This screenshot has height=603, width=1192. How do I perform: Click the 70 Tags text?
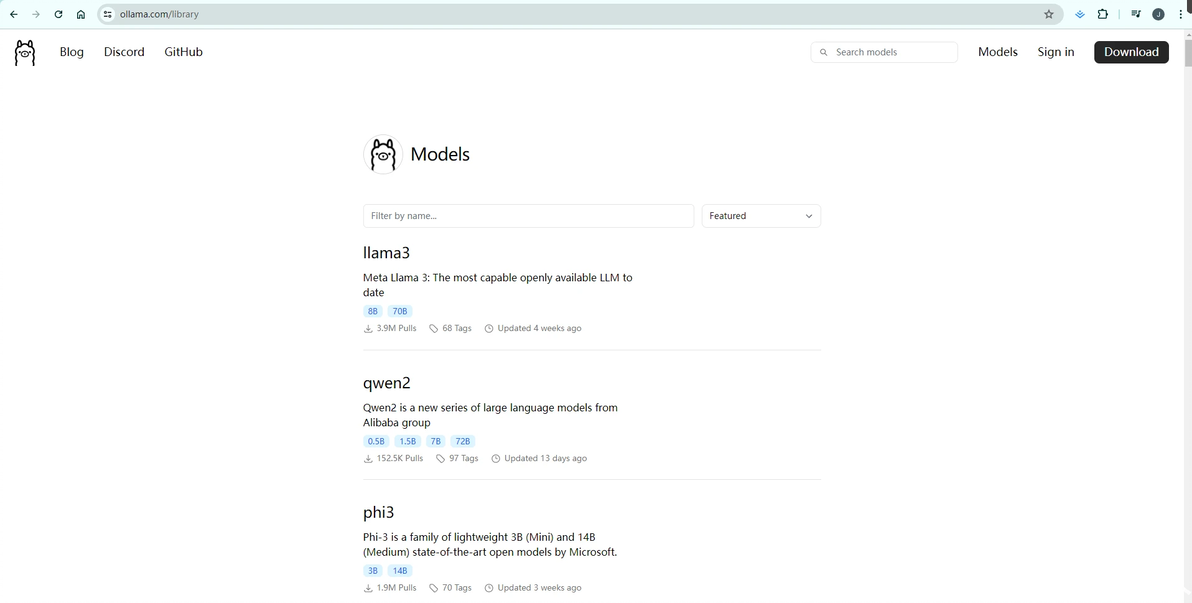(457, 588)
